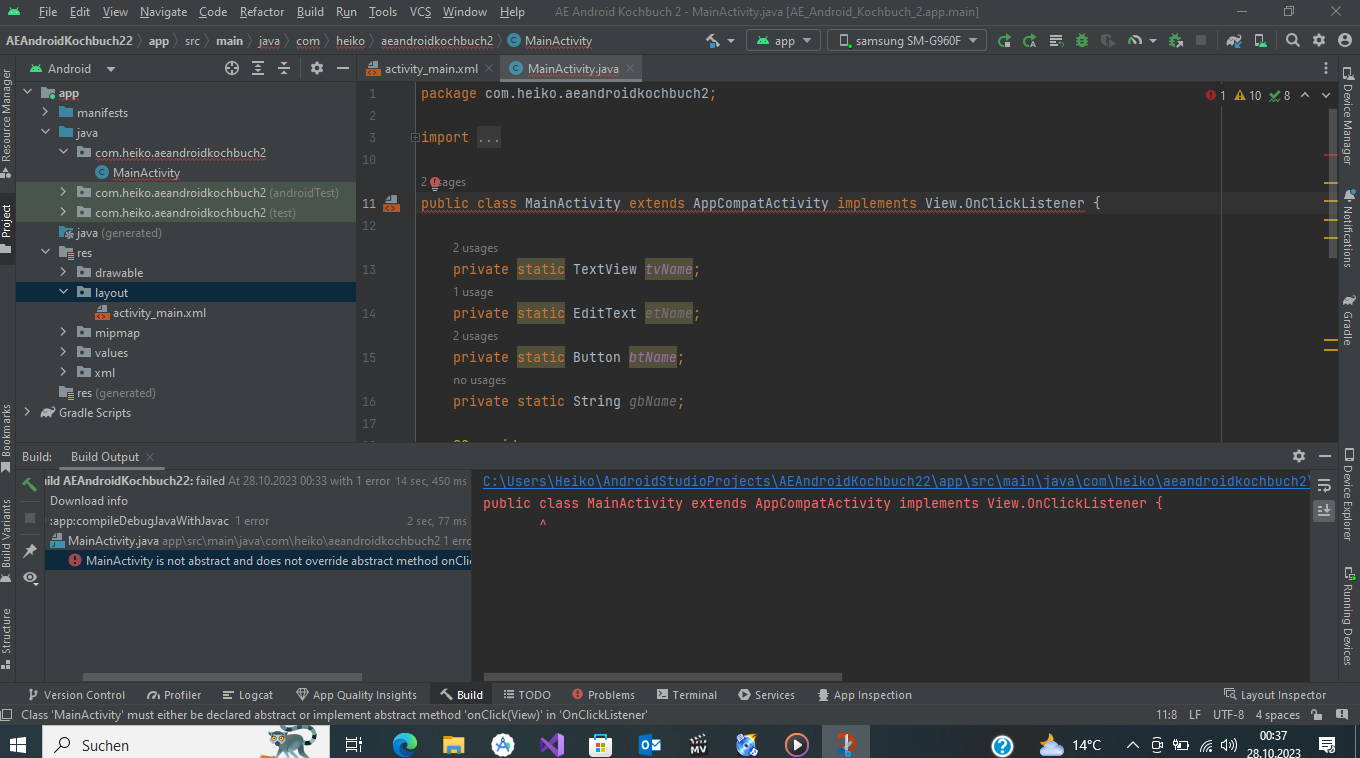This screenshot has height=758, width=1360.
Task: Open the Refactor menu
Action: 262,12
